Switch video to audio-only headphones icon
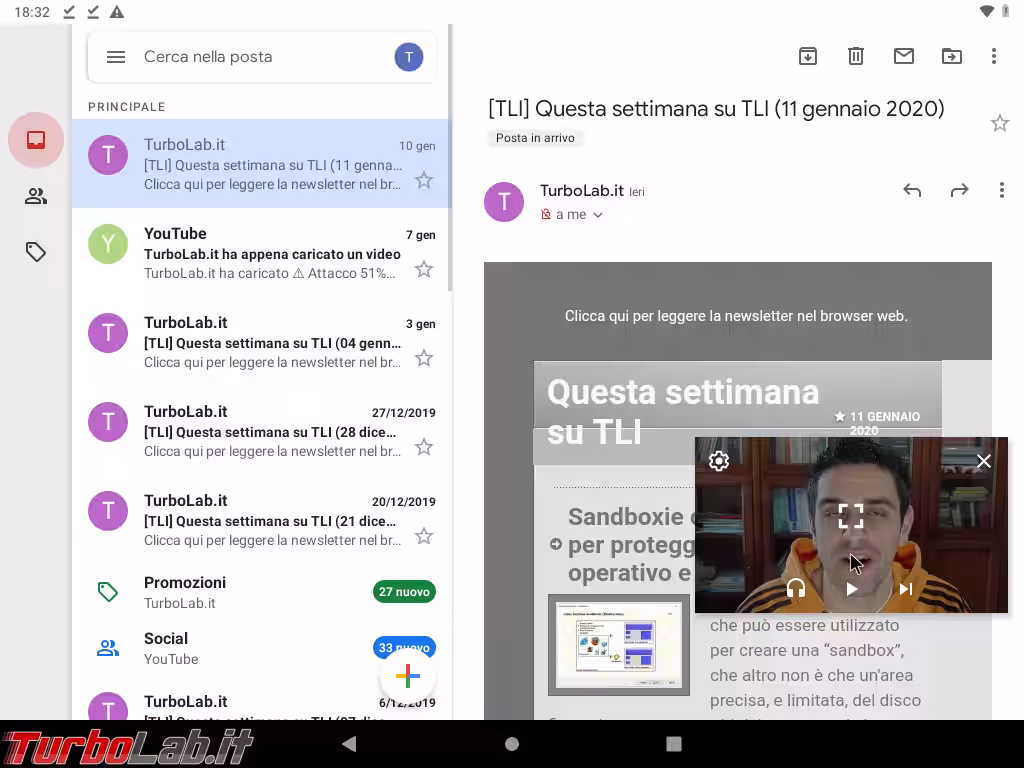 pyautogui.click(x=796, y=589)
